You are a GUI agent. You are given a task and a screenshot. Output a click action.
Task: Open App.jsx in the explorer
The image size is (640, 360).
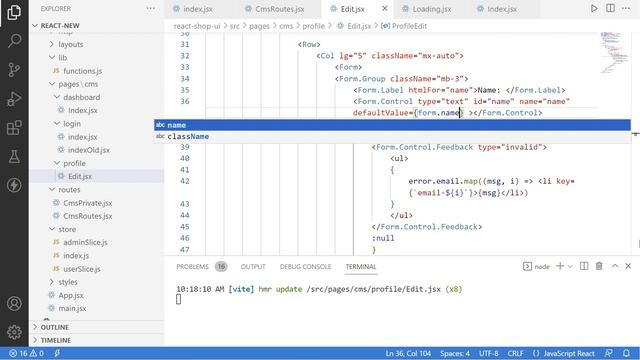71,295
